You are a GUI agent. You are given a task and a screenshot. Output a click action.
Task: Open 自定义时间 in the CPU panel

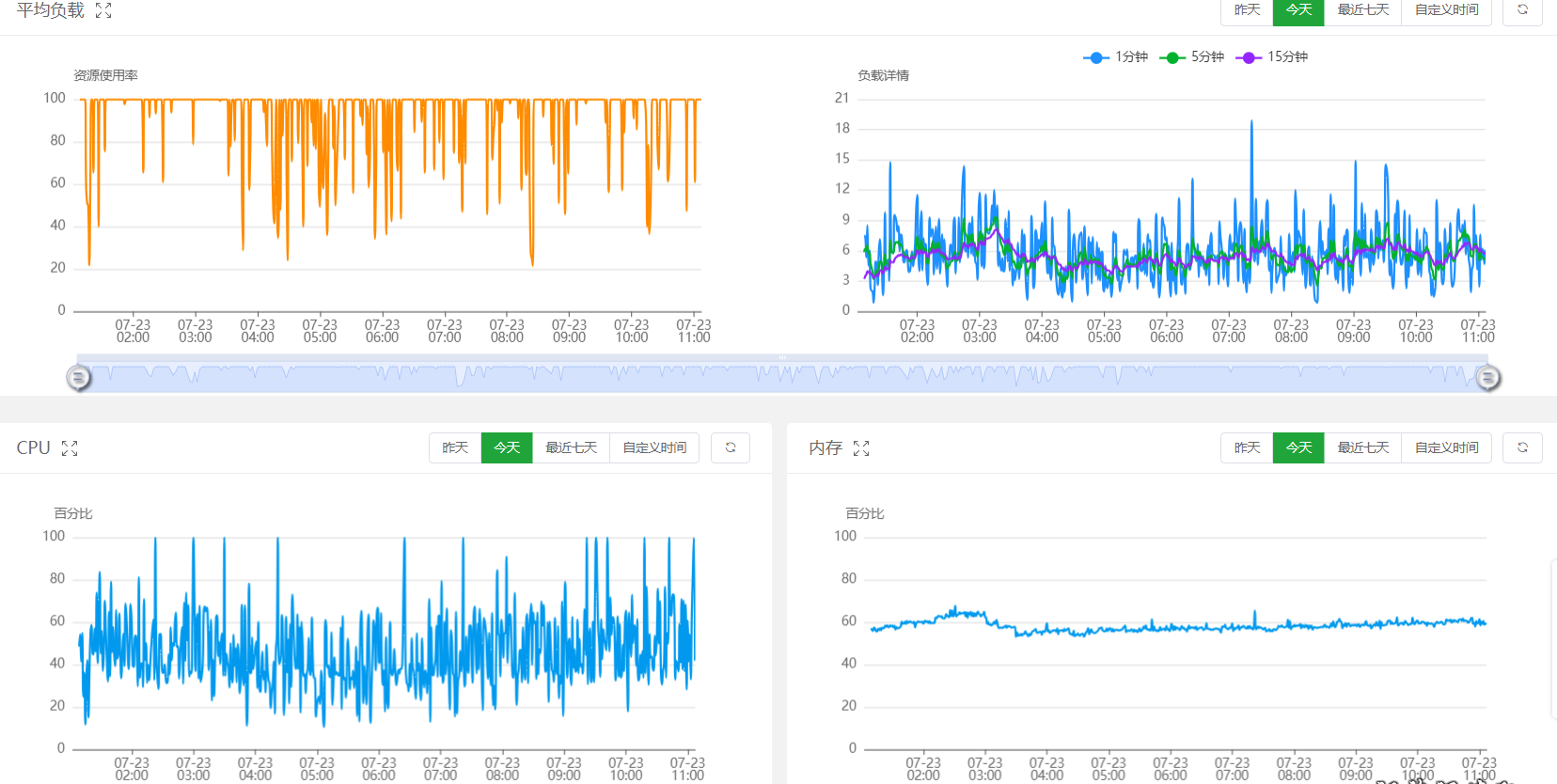[654, 447]
